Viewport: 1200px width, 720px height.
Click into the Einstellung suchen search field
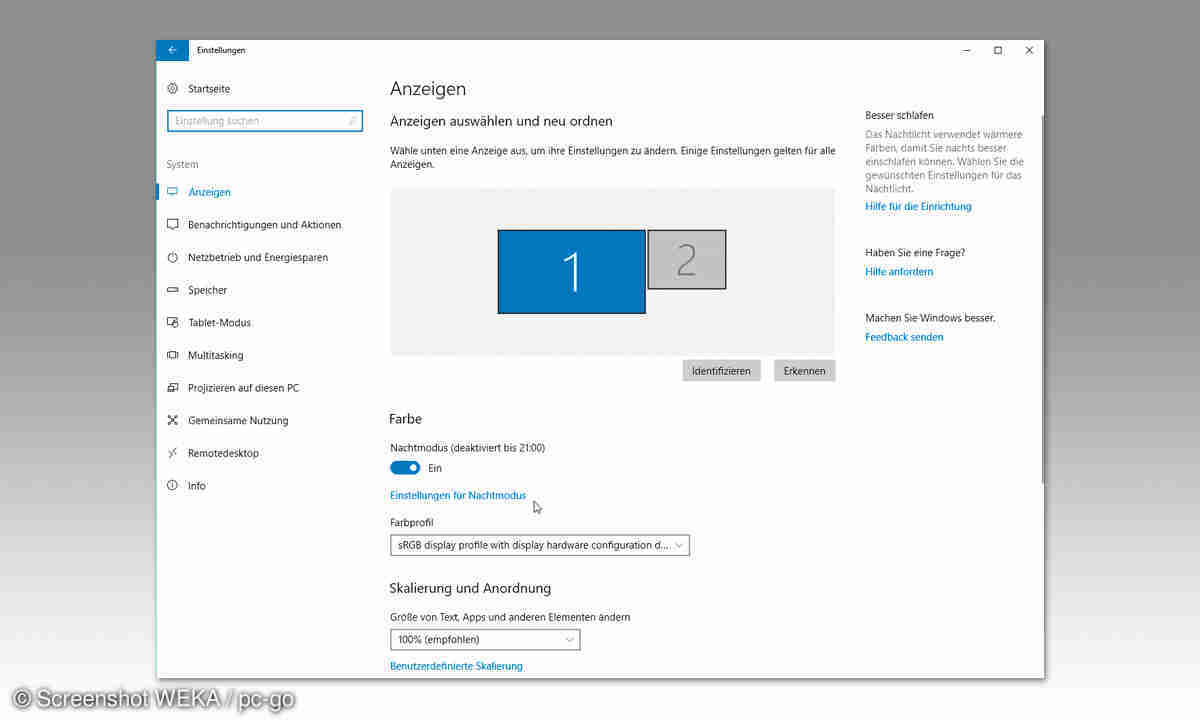pos(258,121)
